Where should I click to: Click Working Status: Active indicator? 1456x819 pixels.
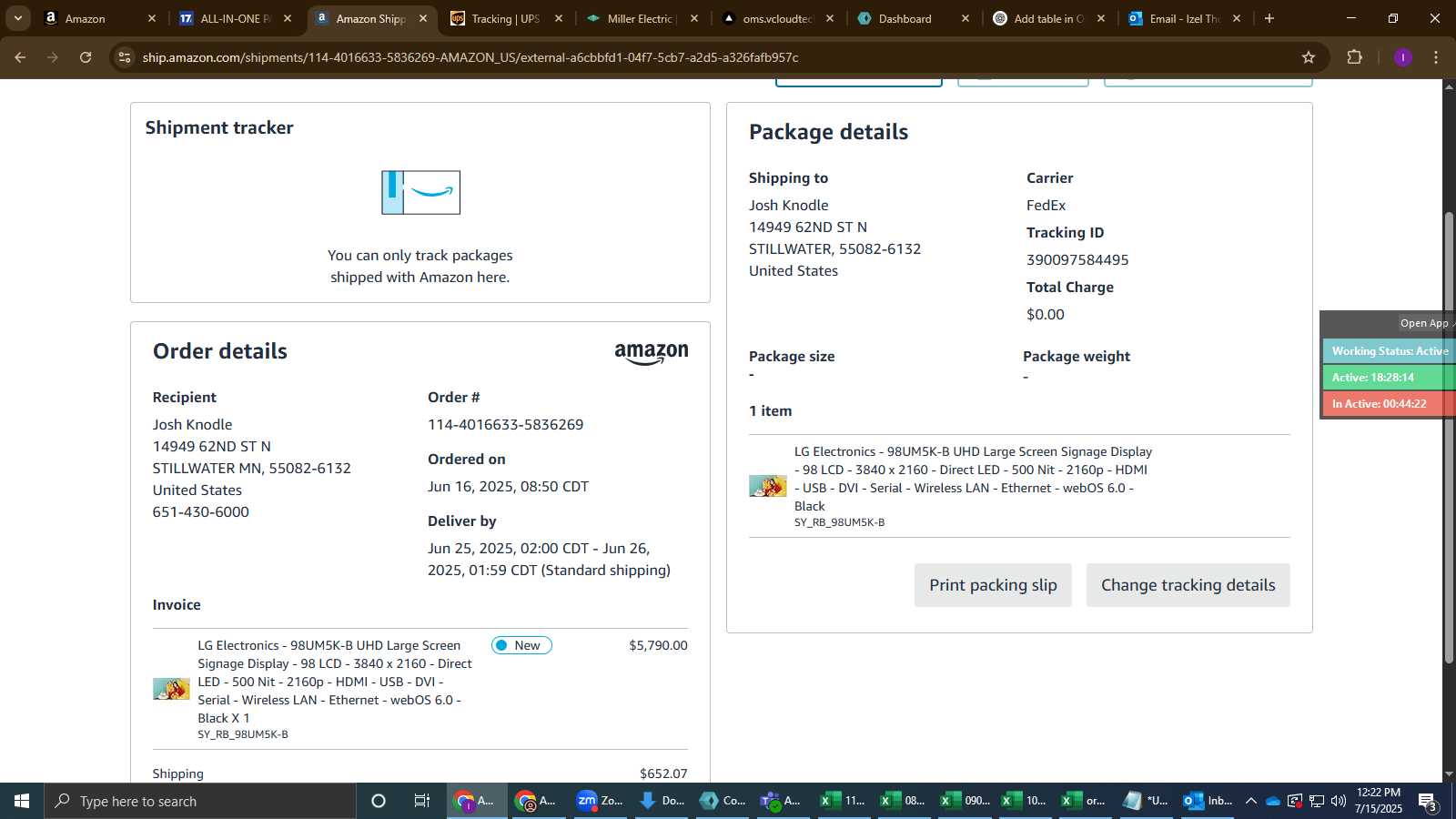[1390, 351]
